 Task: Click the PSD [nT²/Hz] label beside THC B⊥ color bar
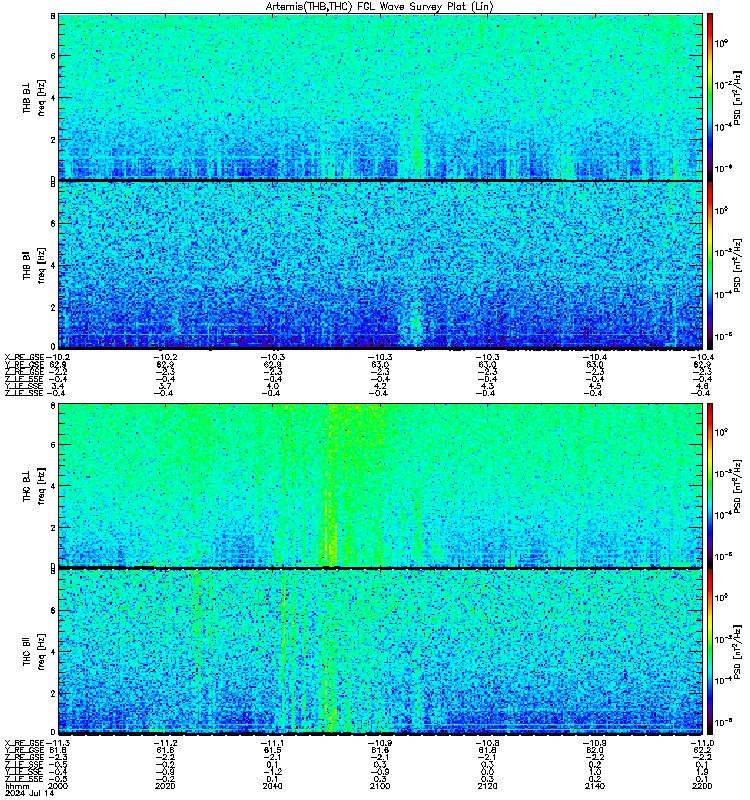point(738,485)
